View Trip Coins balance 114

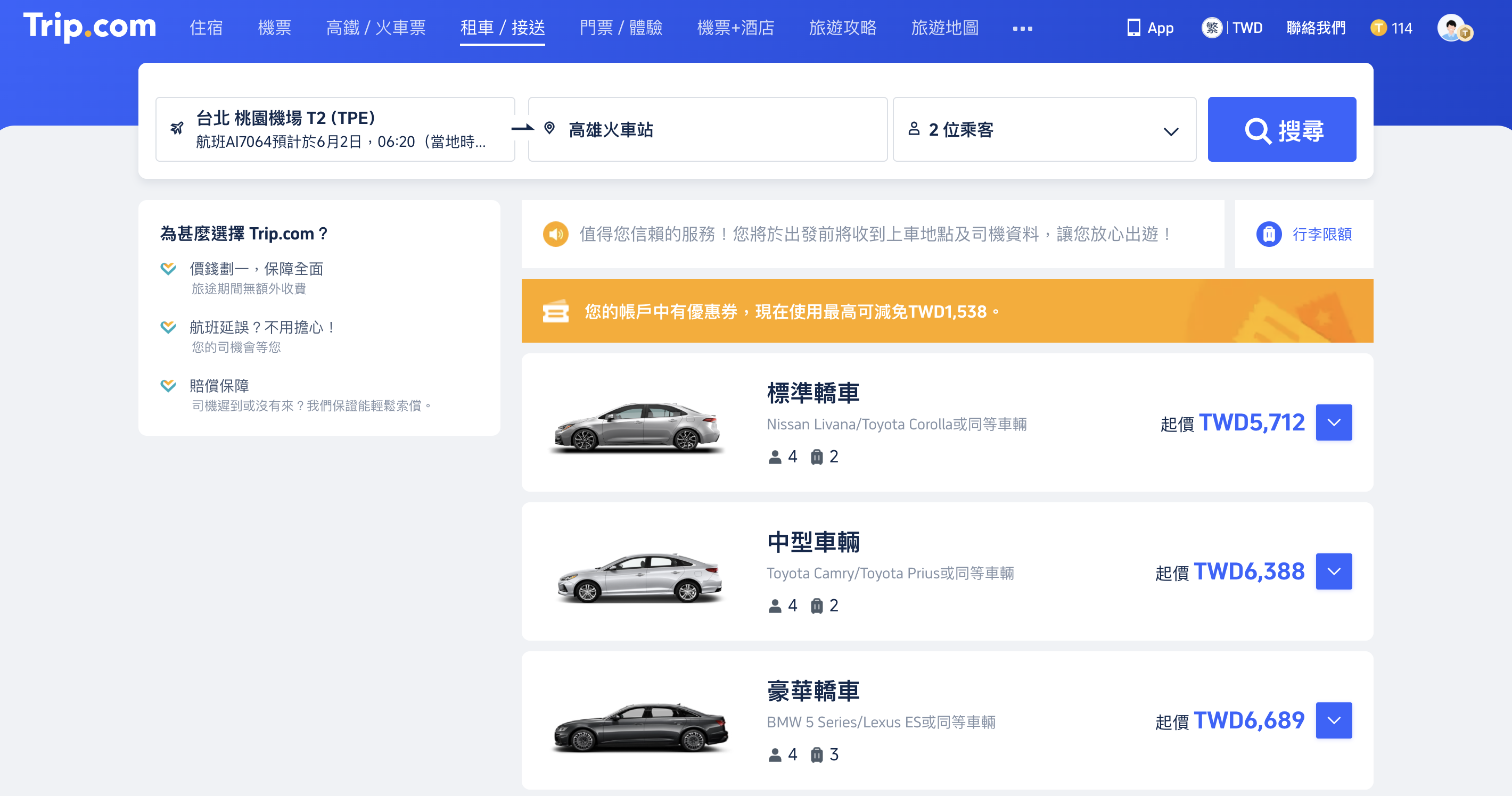1391,28
